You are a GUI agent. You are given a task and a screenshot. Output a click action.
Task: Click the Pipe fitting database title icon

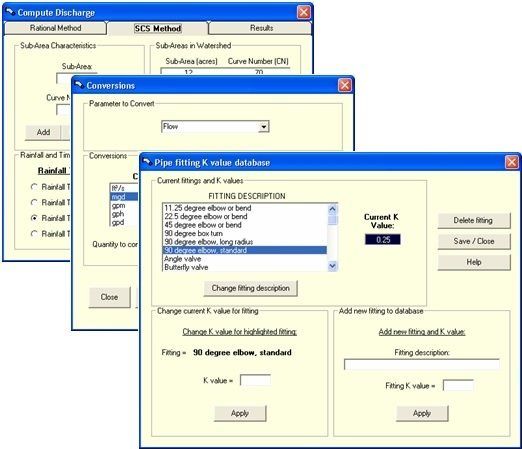click(x=147, y=162)
